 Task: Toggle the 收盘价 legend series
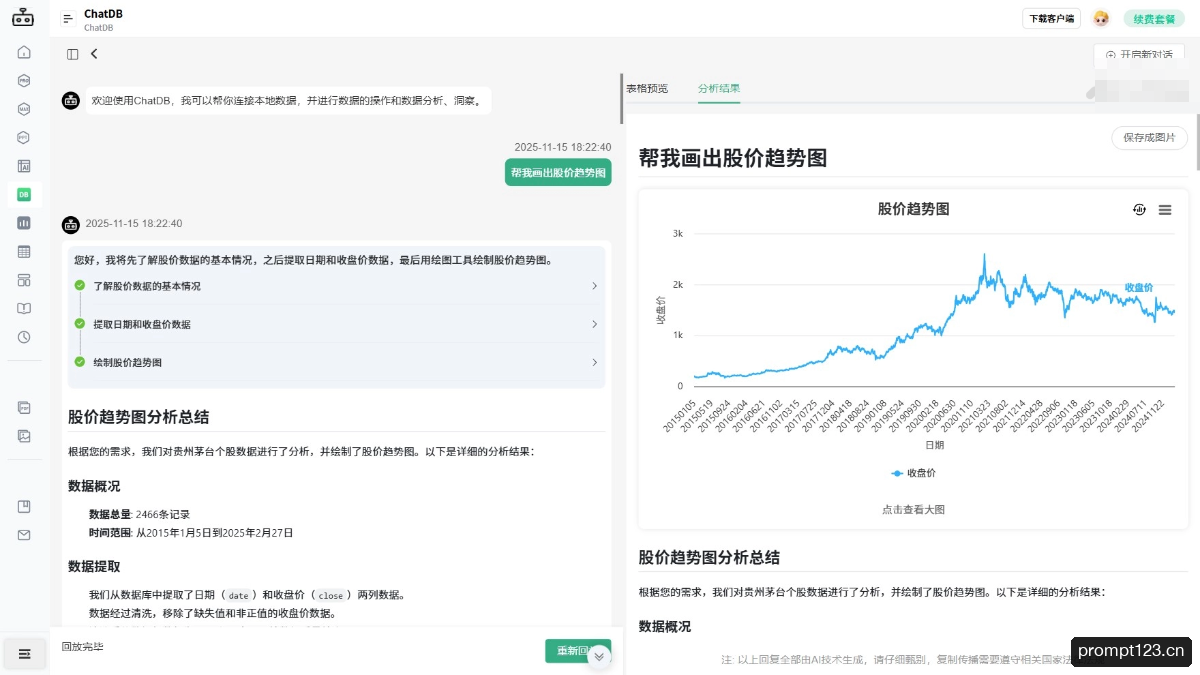(914, 473)
